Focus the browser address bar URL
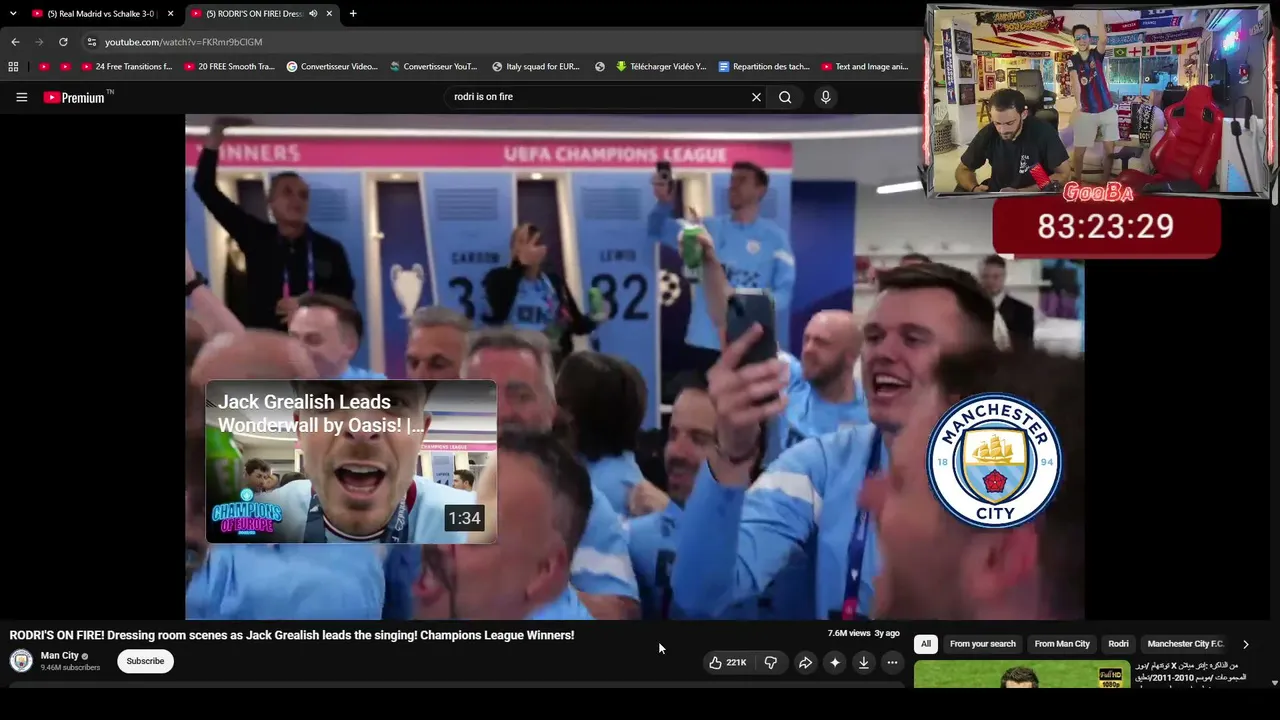The width and height of the screenshot is (1280, 720). (x=184, y=42)
